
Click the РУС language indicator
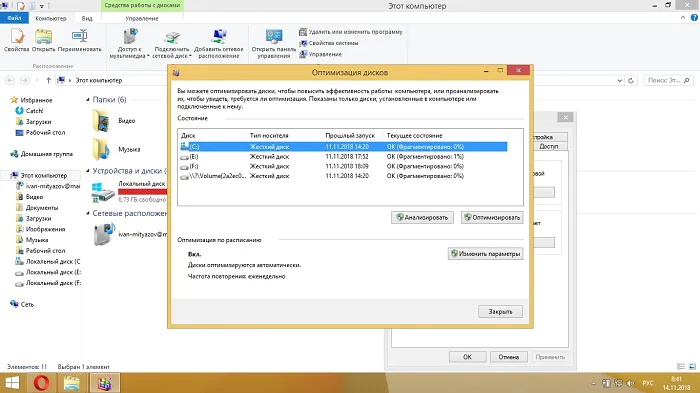[x=648, y=383]
